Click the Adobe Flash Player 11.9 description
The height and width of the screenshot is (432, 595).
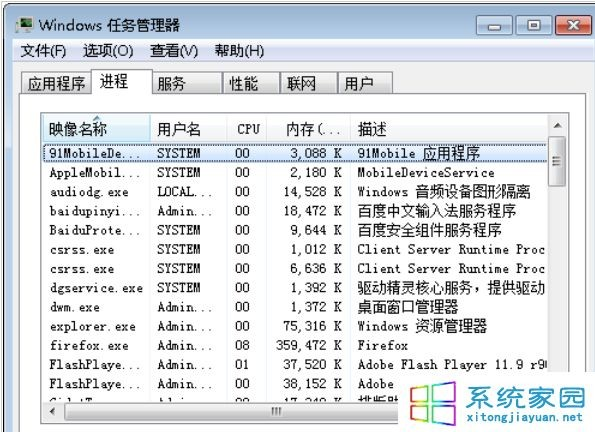tap(452, 364)
